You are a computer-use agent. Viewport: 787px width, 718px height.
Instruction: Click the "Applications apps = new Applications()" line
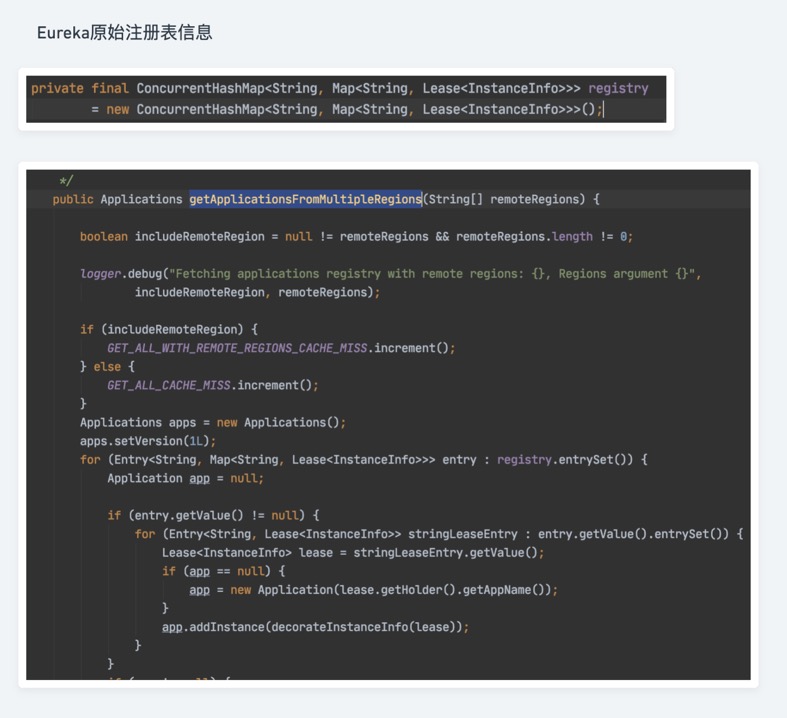[212, 422]
